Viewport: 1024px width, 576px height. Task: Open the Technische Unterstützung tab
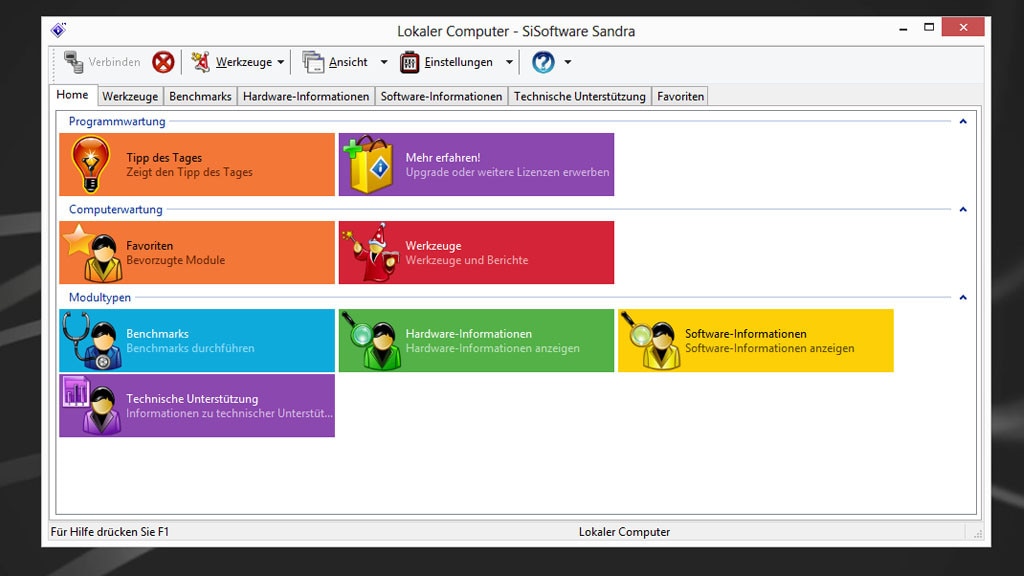pos(580,97)
